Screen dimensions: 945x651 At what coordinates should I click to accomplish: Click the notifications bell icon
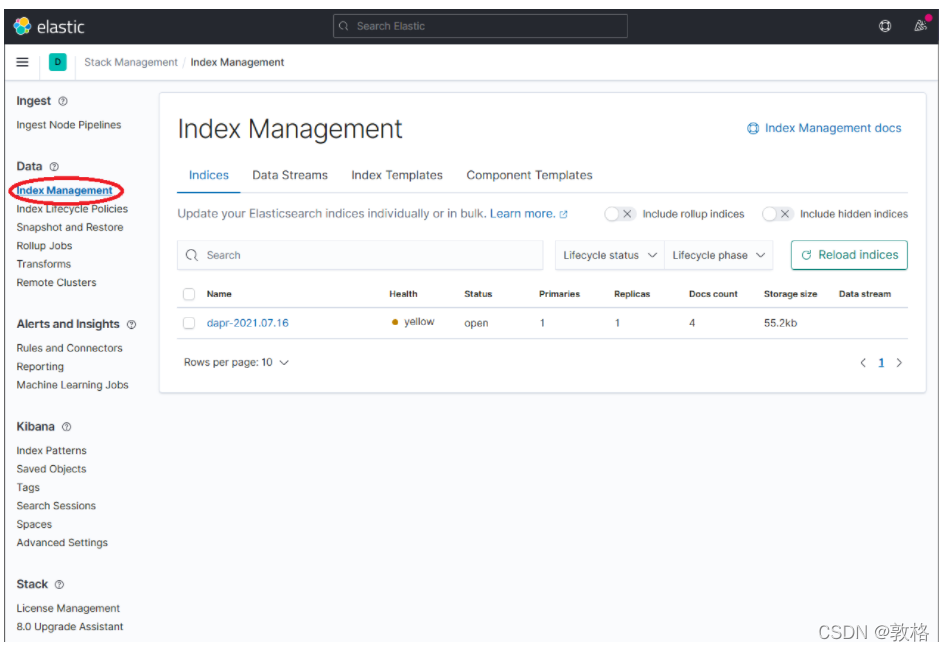(919, 26)
